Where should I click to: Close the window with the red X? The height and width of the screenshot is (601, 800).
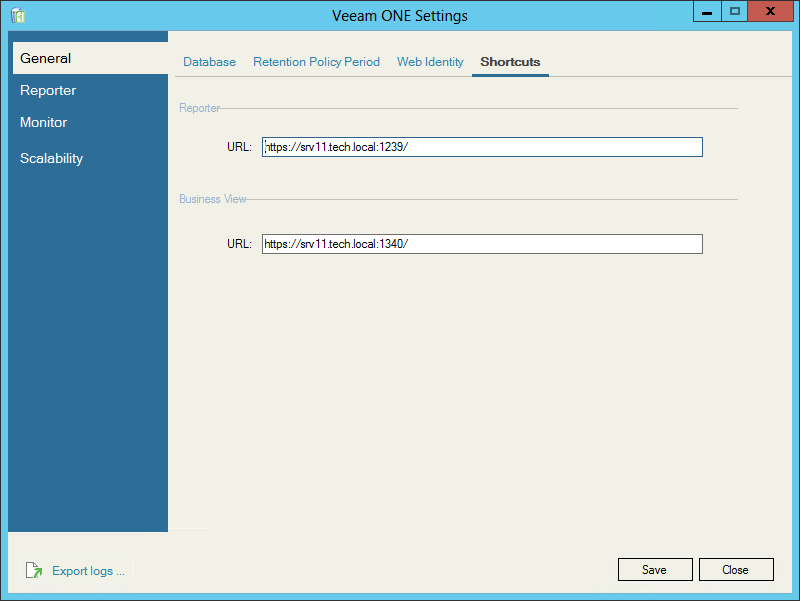770,11
